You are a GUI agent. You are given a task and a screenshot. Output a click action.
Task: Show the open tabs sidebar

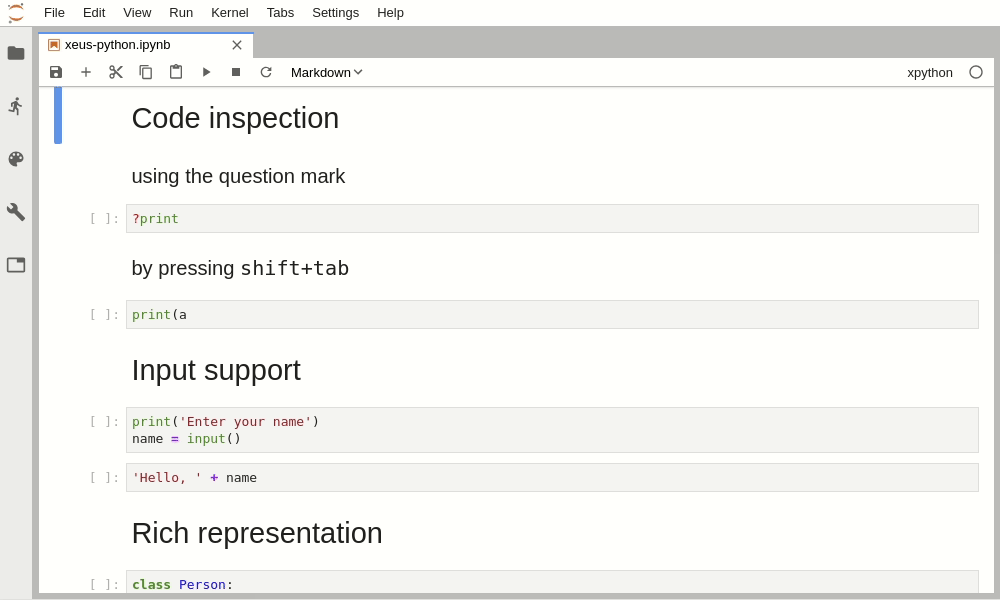16,264
